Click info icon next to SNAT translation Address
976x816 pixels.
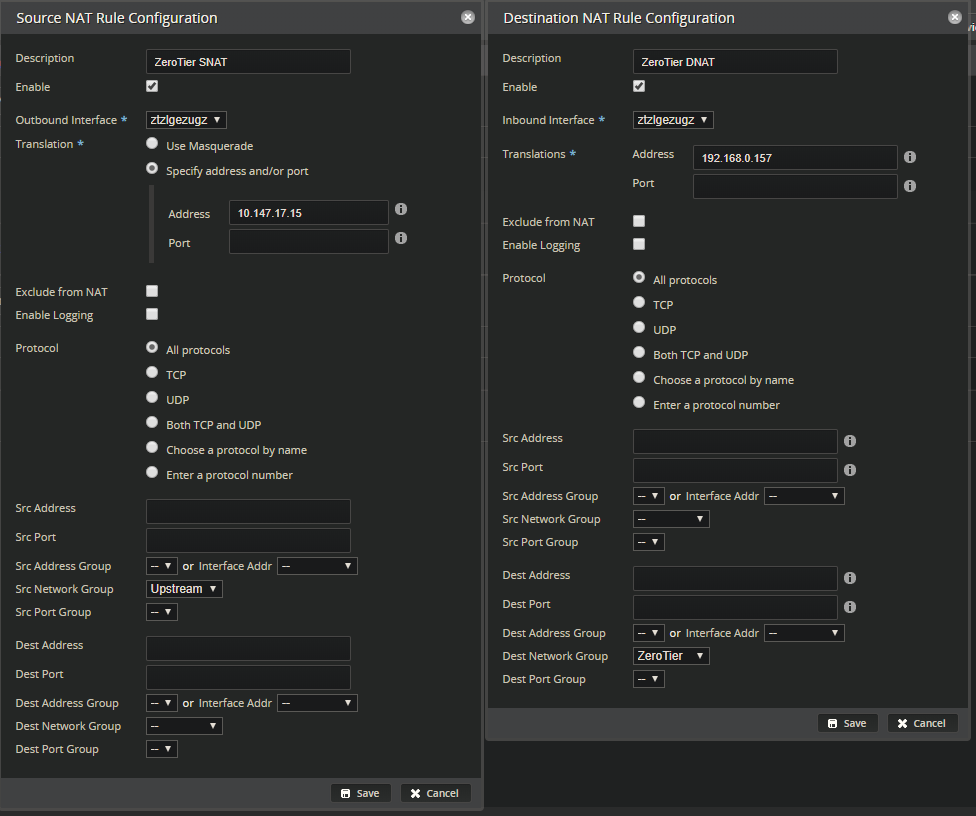tap(401, 209)
